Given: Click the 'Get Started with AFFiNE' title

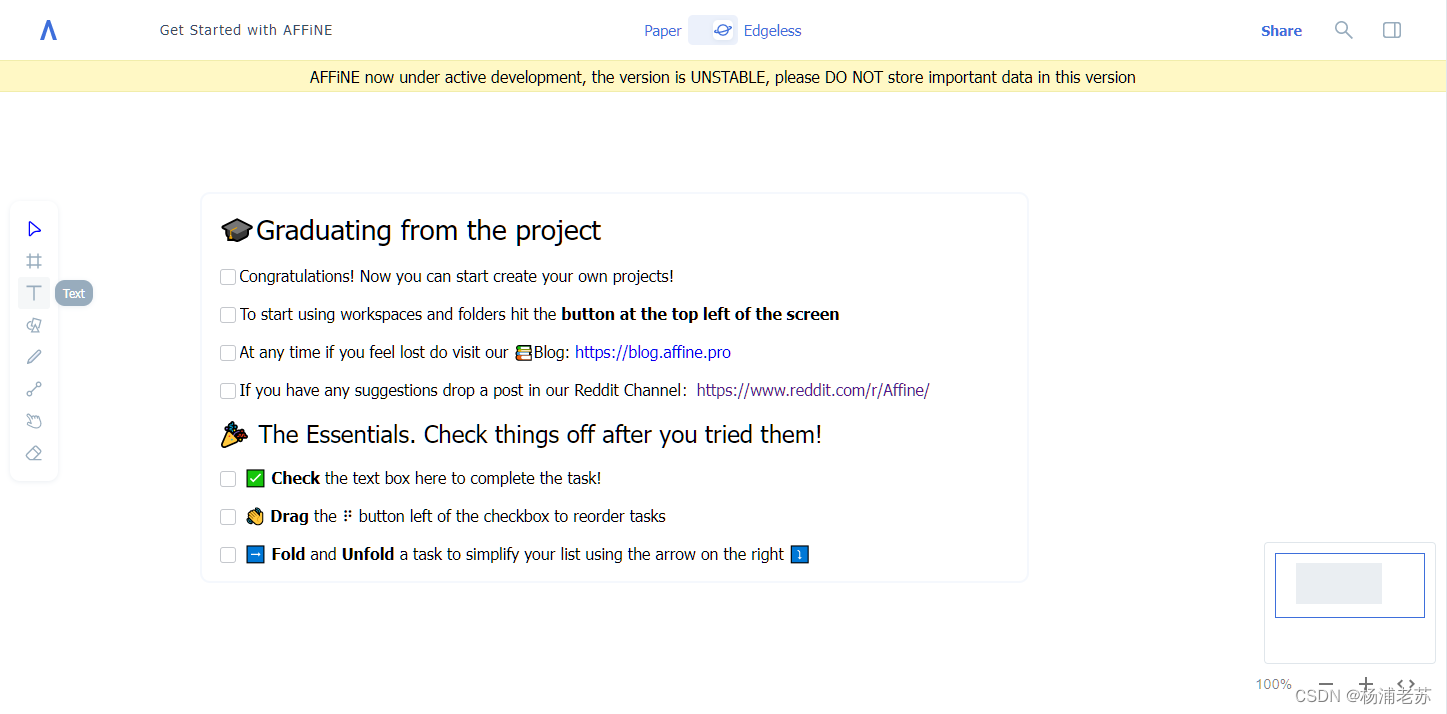Looking at the screenshot, I should (x=246, y=30).
